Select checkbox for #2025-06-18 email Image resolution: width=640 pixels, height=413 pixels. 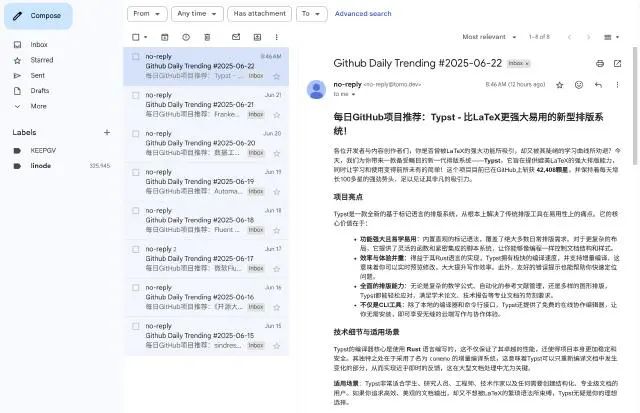pos(136,211)
